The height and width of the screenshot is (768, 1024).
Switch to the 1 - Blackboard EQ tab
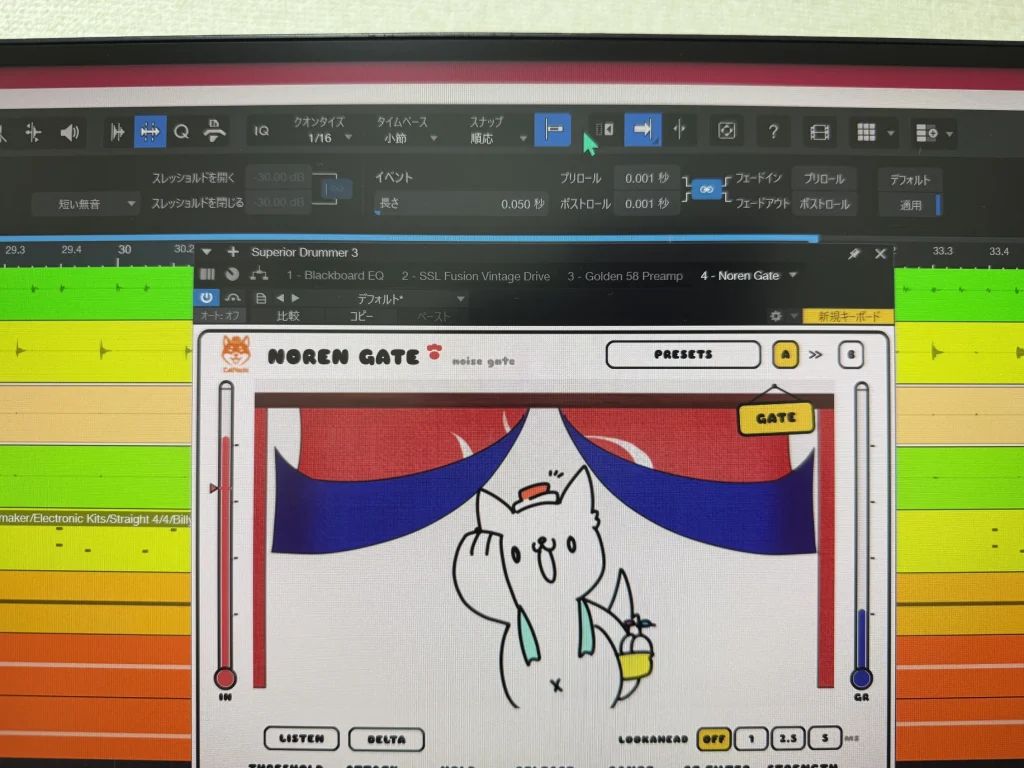pos(335,276)
